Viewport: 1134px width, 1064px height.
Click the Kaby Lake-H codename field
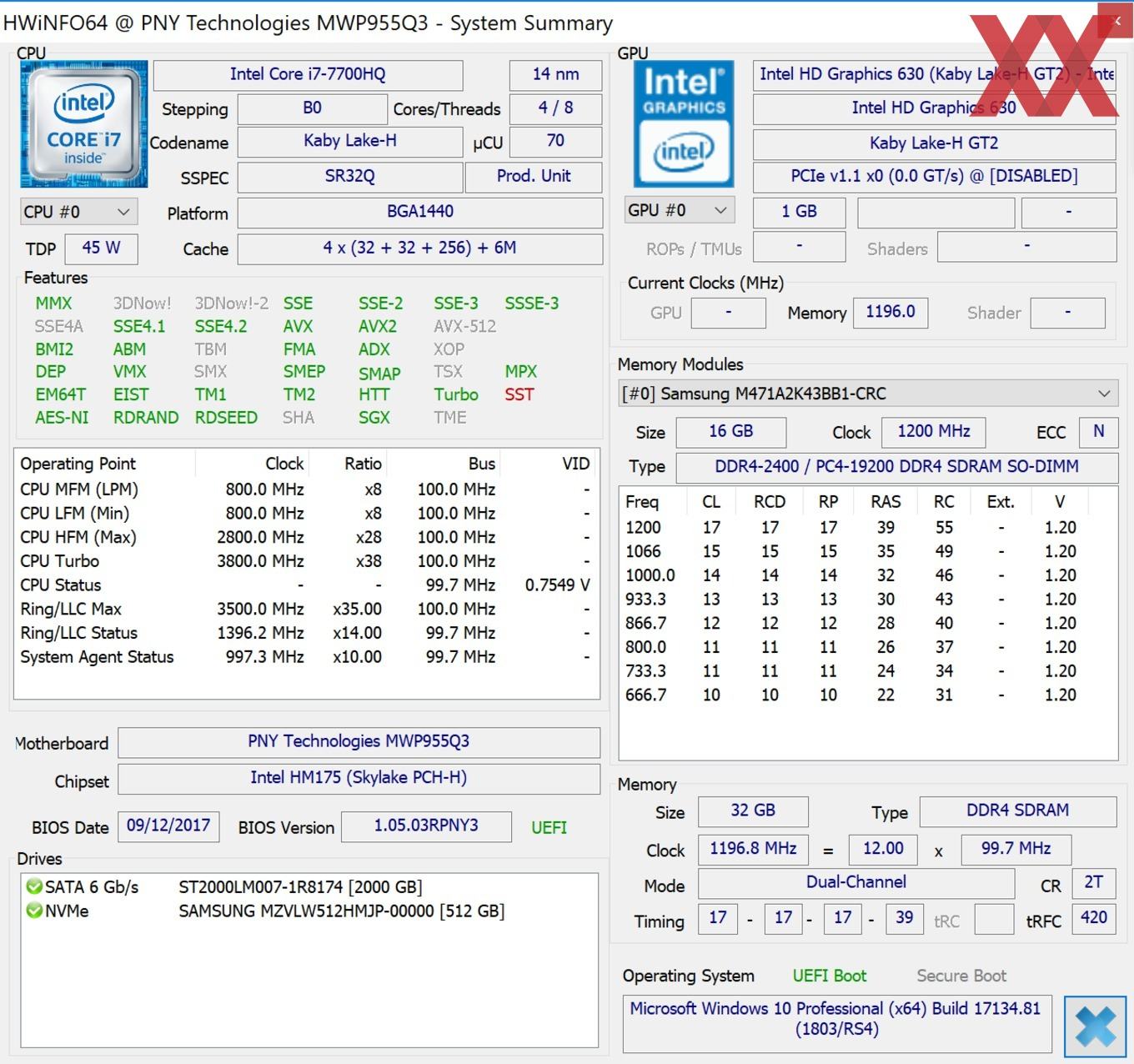pos(349,141)
